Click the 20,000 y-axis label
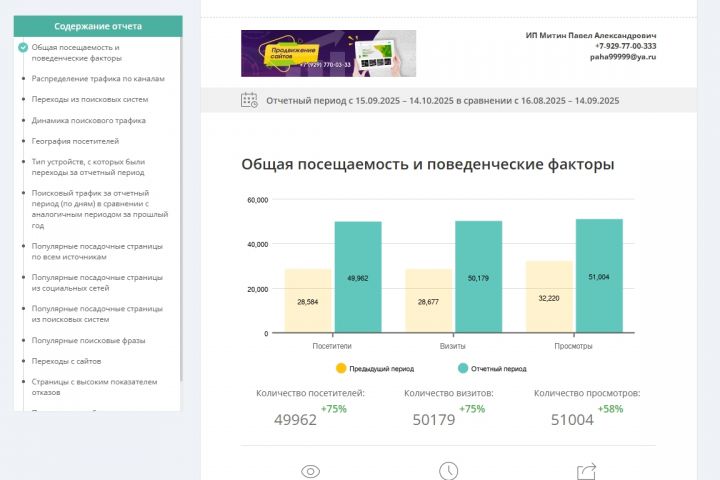 pyautogui.click(x=258, y=289)
